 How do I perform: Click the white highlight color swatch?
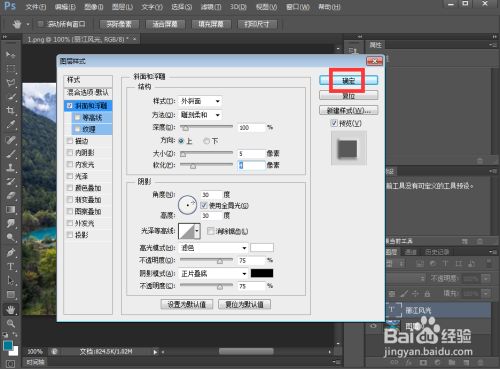[x=262, y=247]
